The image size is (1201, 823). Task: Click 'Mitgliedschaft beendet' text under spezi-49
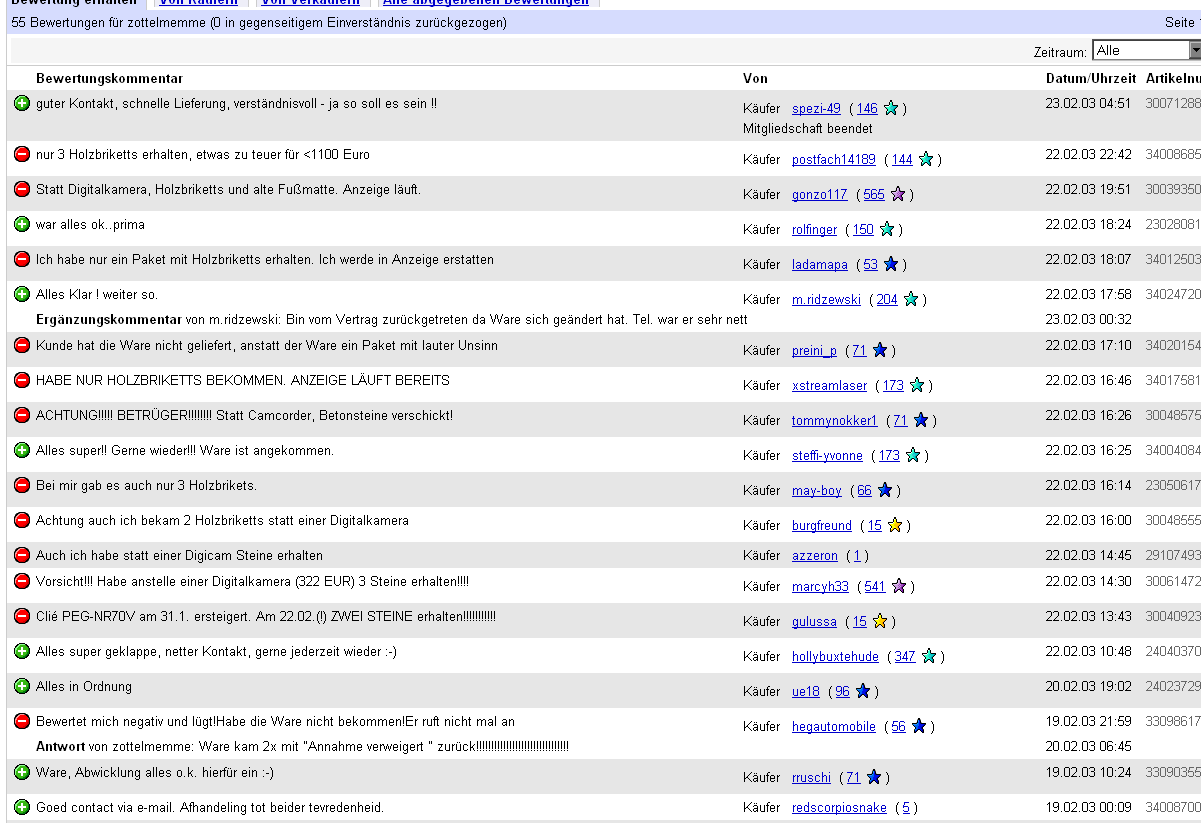pyautogui.click(x=808, y=128)
